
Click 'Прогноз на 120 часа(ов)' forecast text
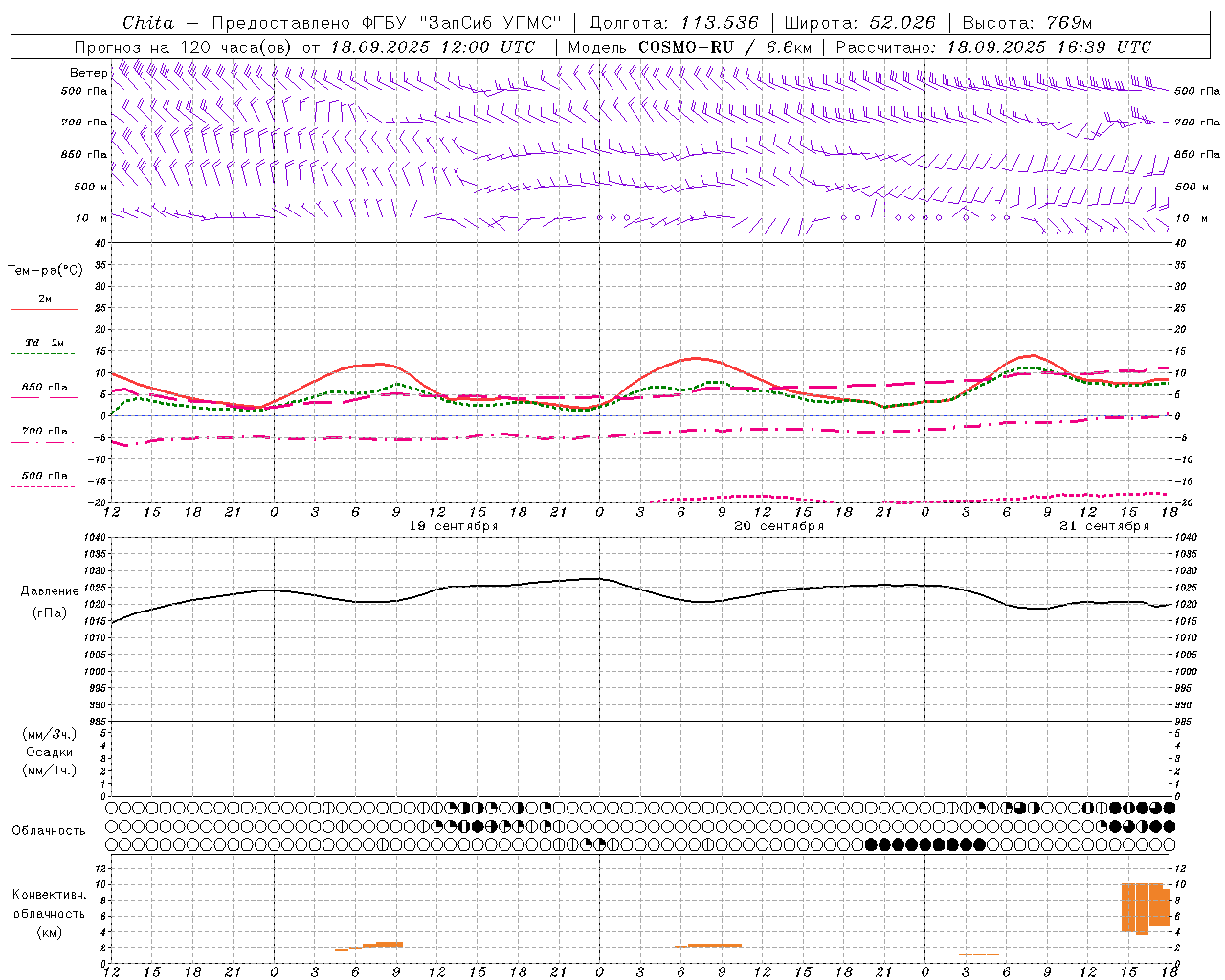click(x=184, y=47)
